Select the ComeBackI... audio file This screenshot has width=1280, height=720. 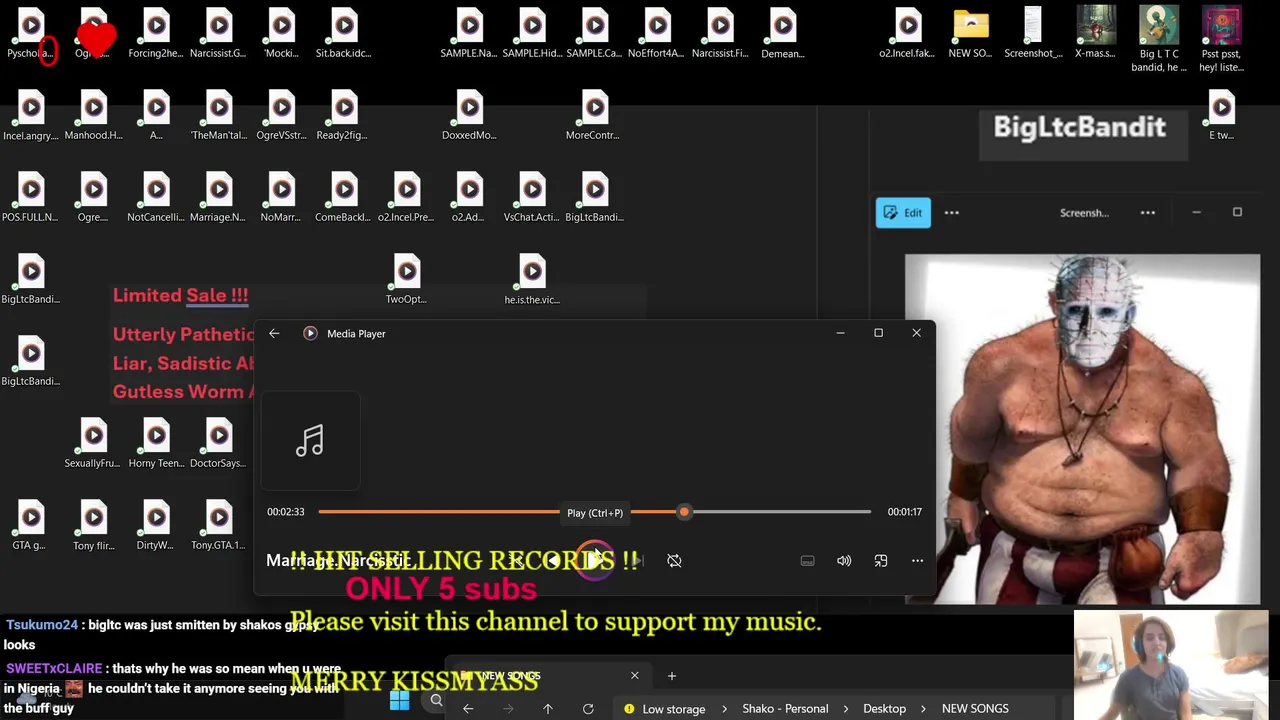(x=344, y=197)
